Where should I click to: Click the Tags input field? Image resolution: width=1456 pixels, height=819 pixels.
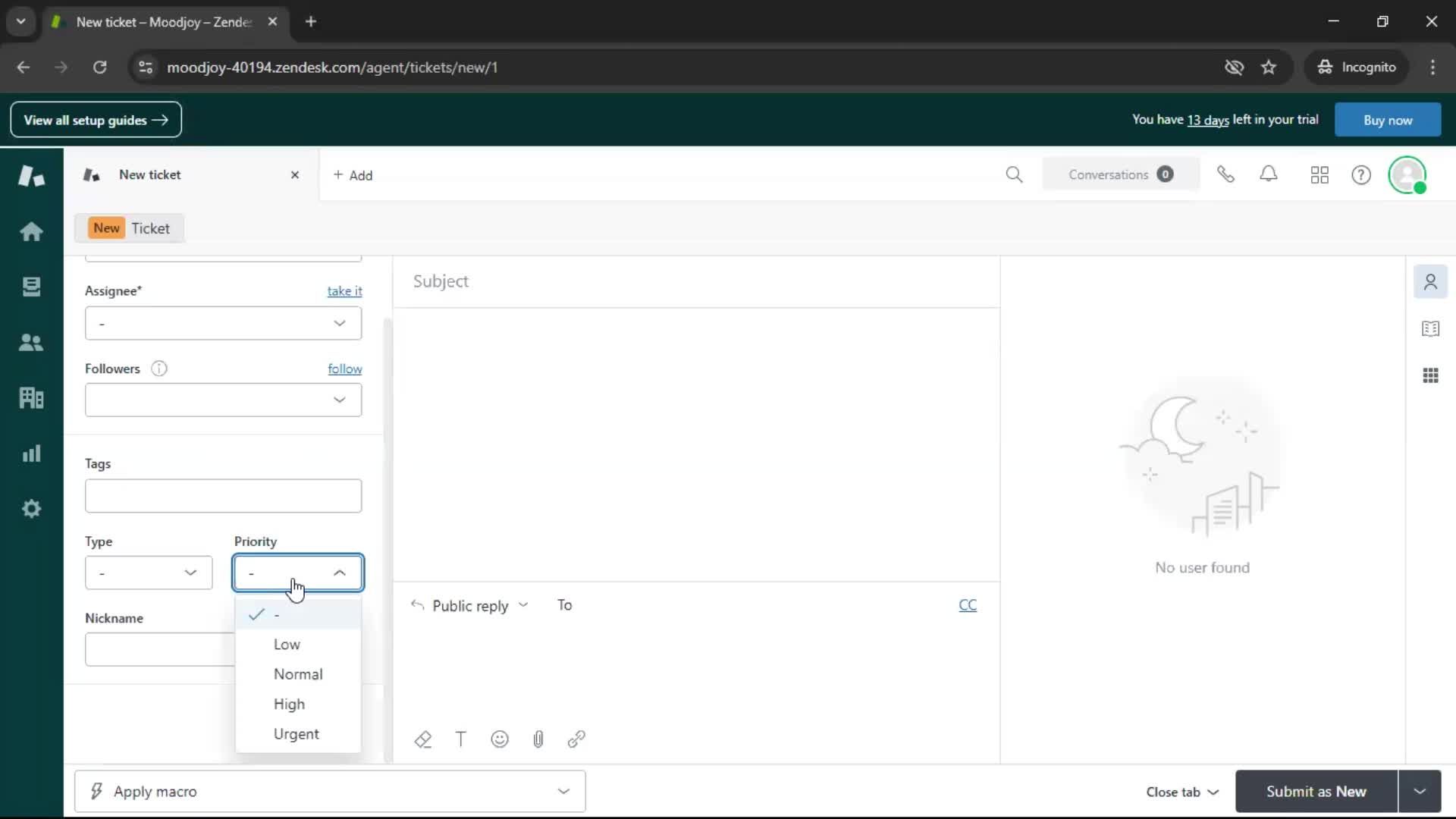[223, 496]
